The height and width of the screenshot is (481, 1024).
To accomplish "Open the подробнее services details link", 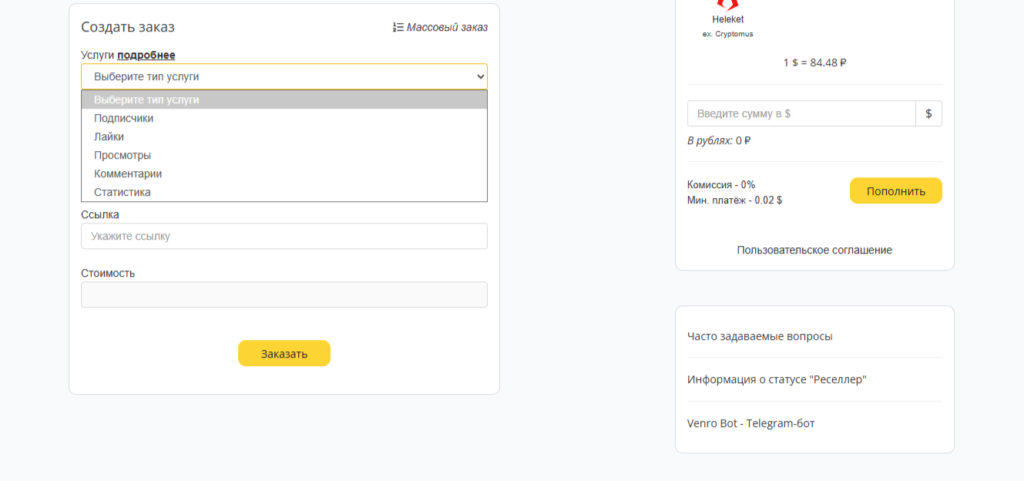I will point(146,55).
